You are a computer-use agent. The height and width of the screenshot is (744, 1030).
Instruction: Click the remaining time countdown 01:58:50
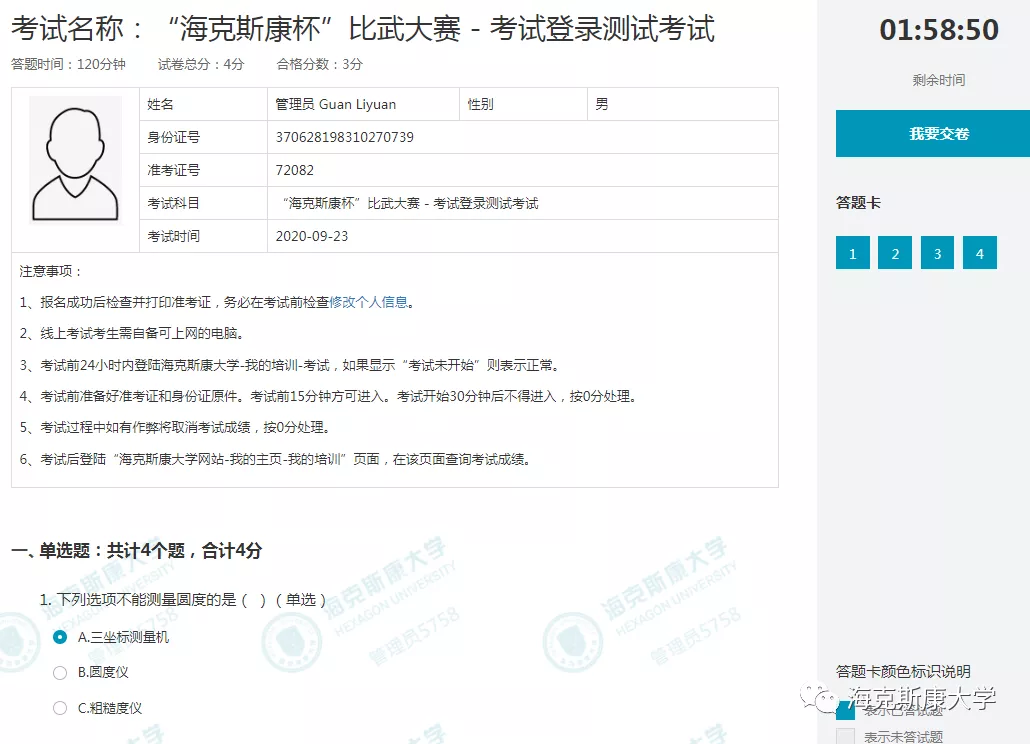coord(938,30)
